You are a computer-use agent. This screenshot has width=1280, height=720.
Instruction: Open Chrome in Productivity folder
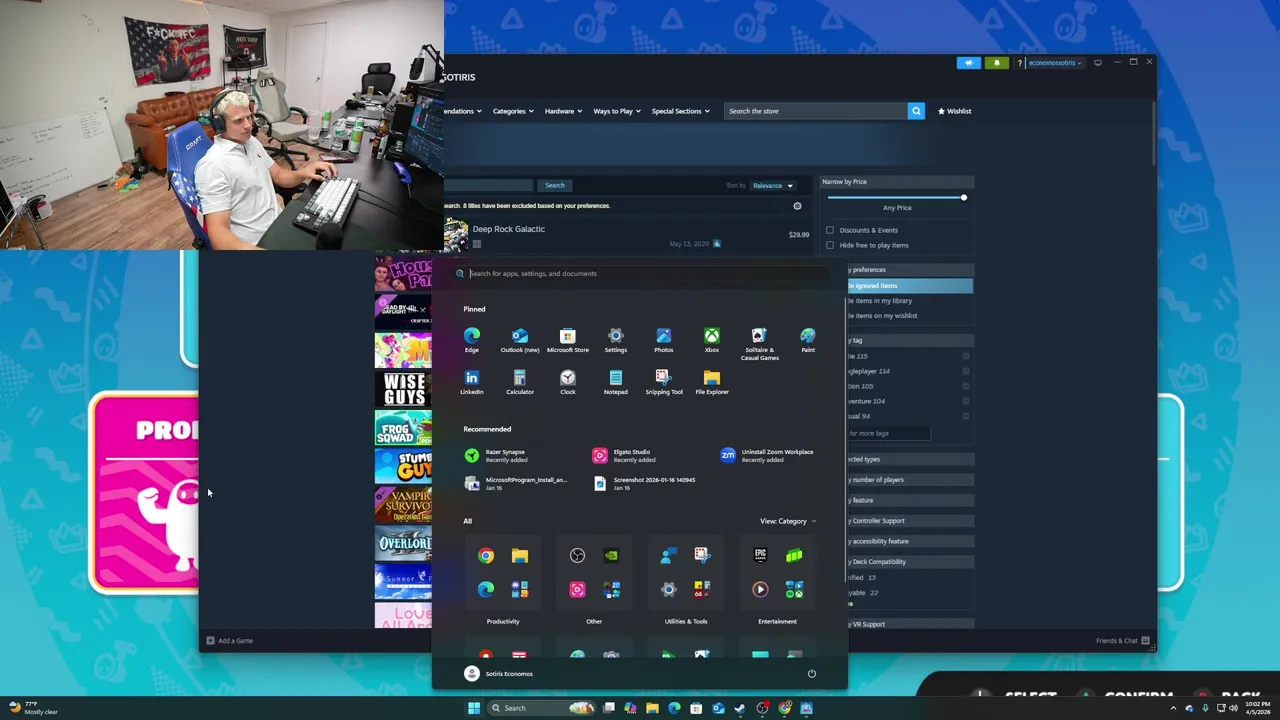(485, 556)
